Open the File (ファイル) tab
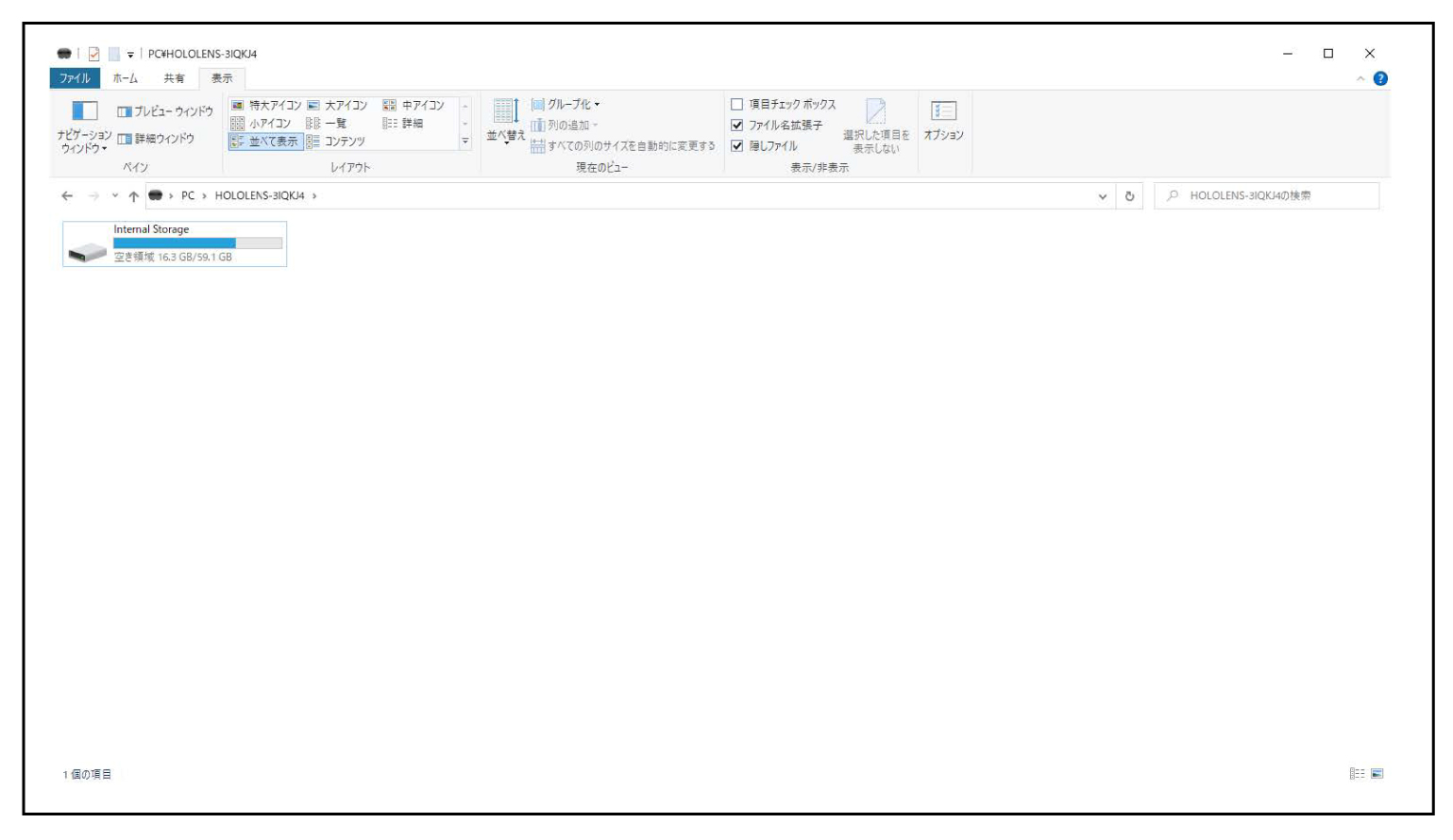This screenshot has width=1453, height=840. click(75, 78)
